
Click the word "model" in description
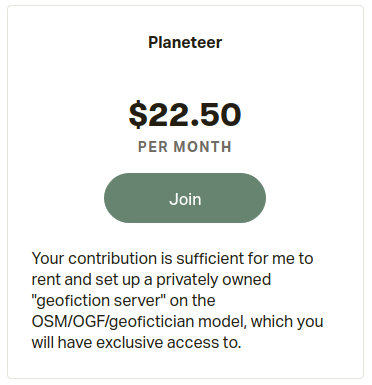coord(223,322)
